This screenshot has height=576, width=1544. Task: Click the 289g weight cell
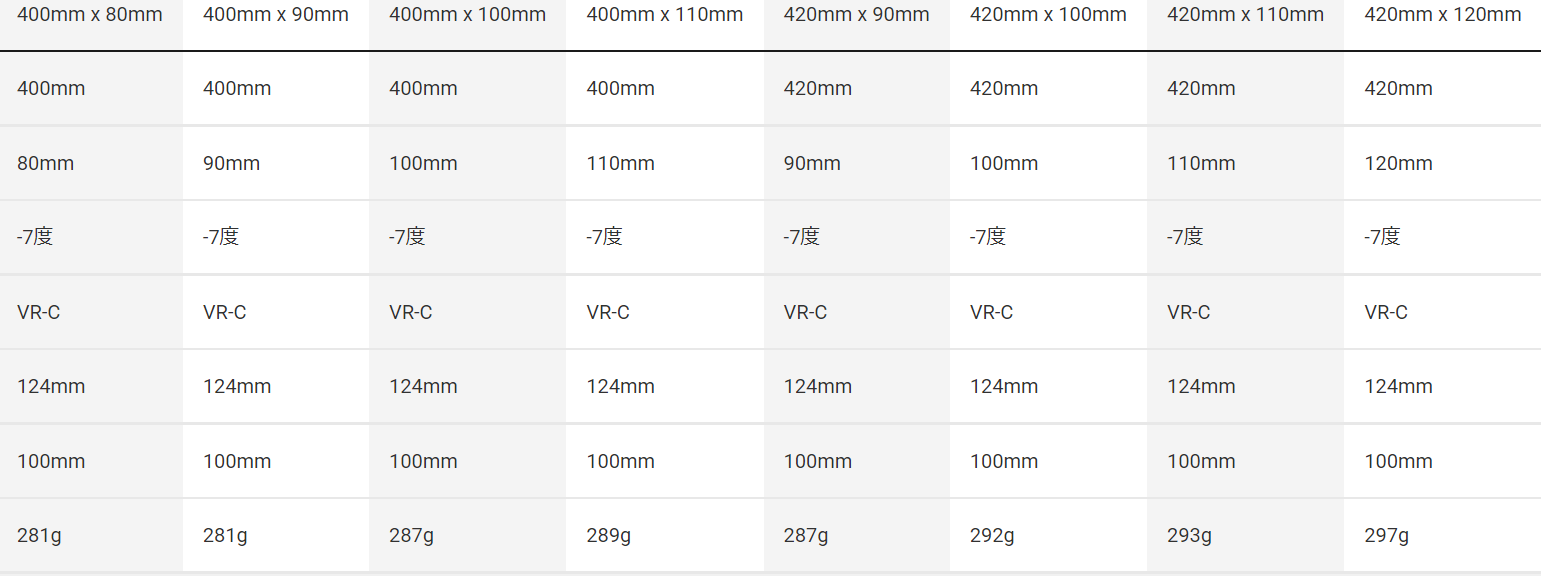click(608, 536)
